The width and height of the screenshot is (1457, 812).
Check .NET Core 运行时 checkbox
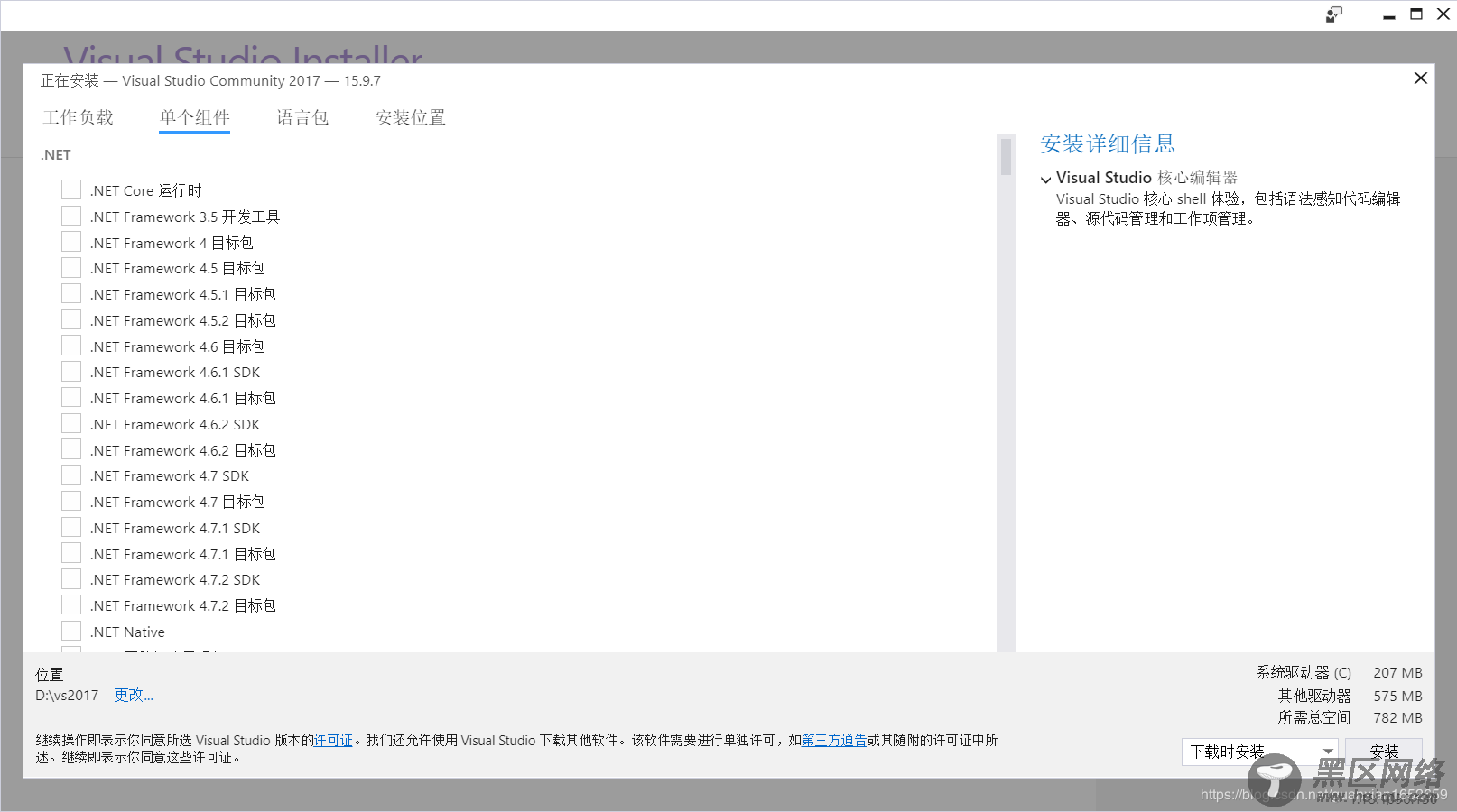point(71,189)
